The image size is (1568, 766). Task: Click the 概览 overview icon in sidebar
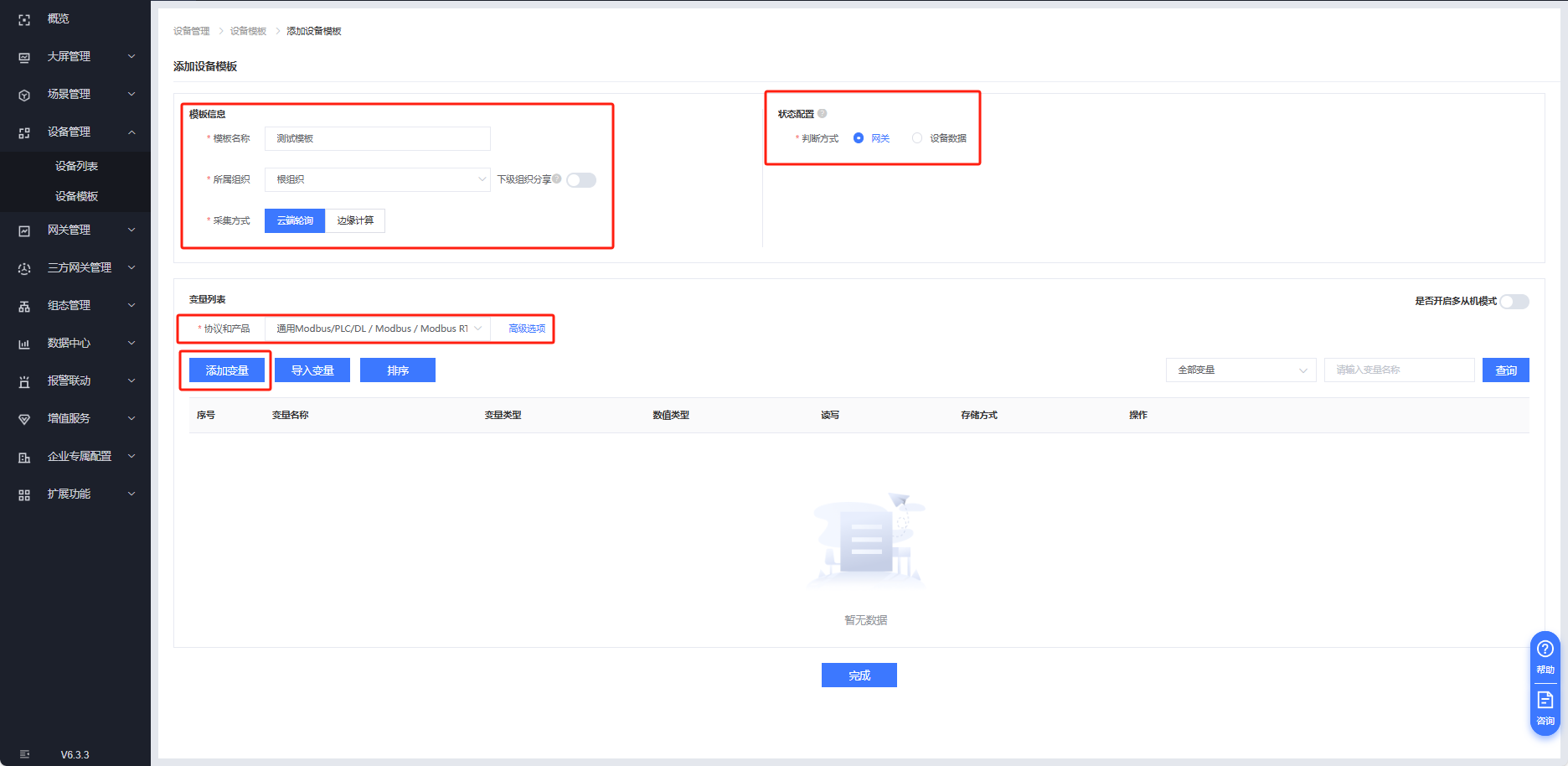[24, 19]
